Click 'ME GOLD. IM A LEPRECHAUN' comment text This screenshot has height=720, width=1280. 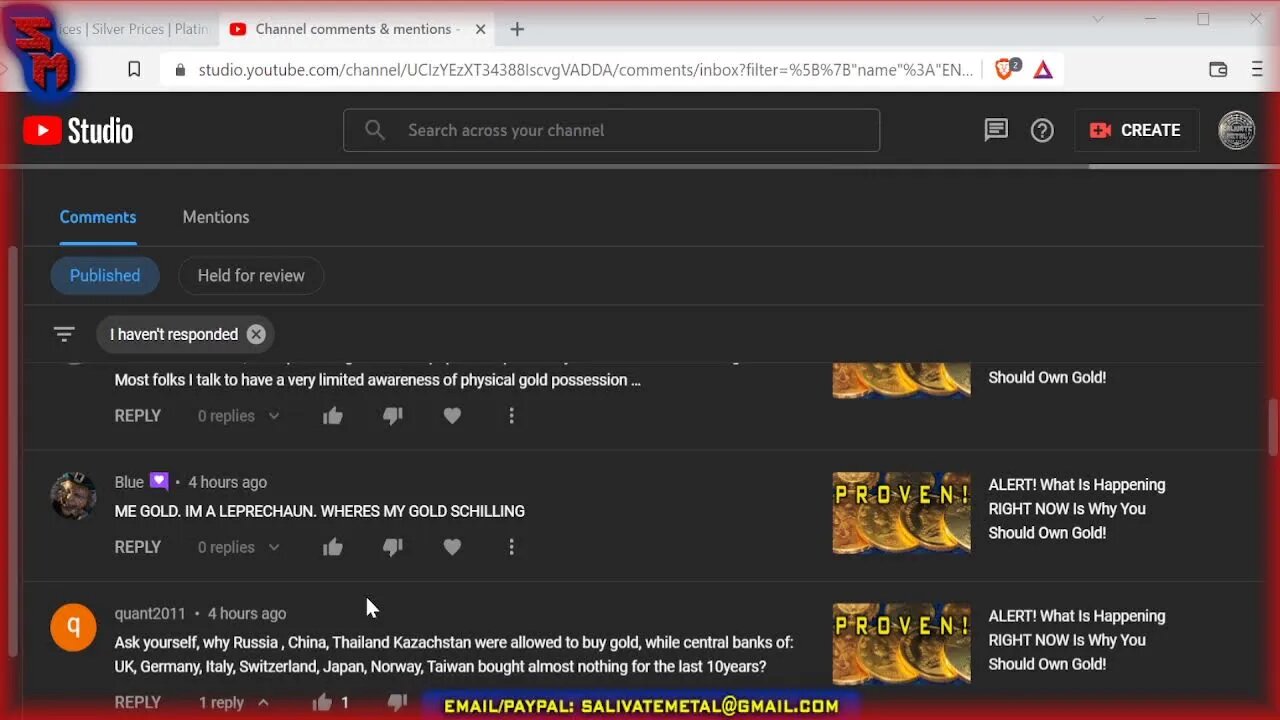pyautogui.click(x=319, y=511)
